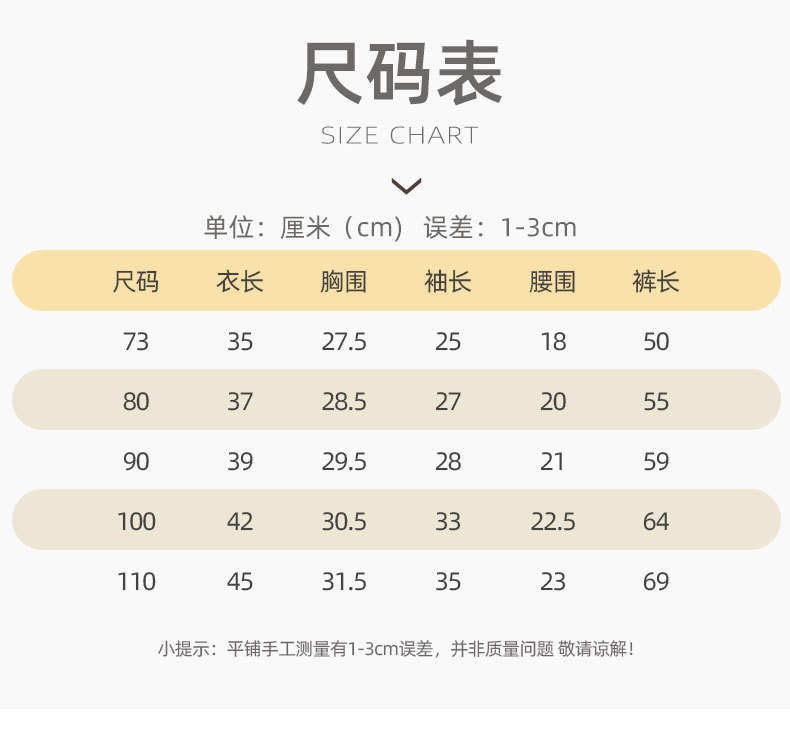790x736 pixels.
Task: Click the 小提示 measurement tip text
Action: tap(396, 649)
